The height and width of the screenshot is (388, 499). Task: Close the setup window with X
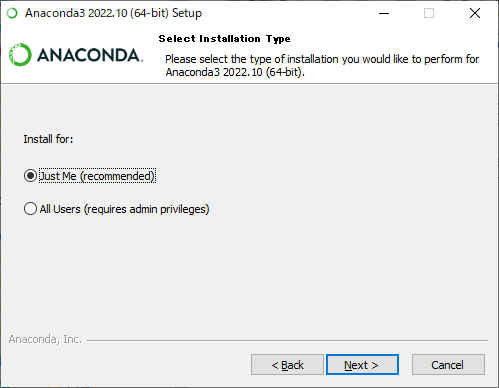pos(475,13)
